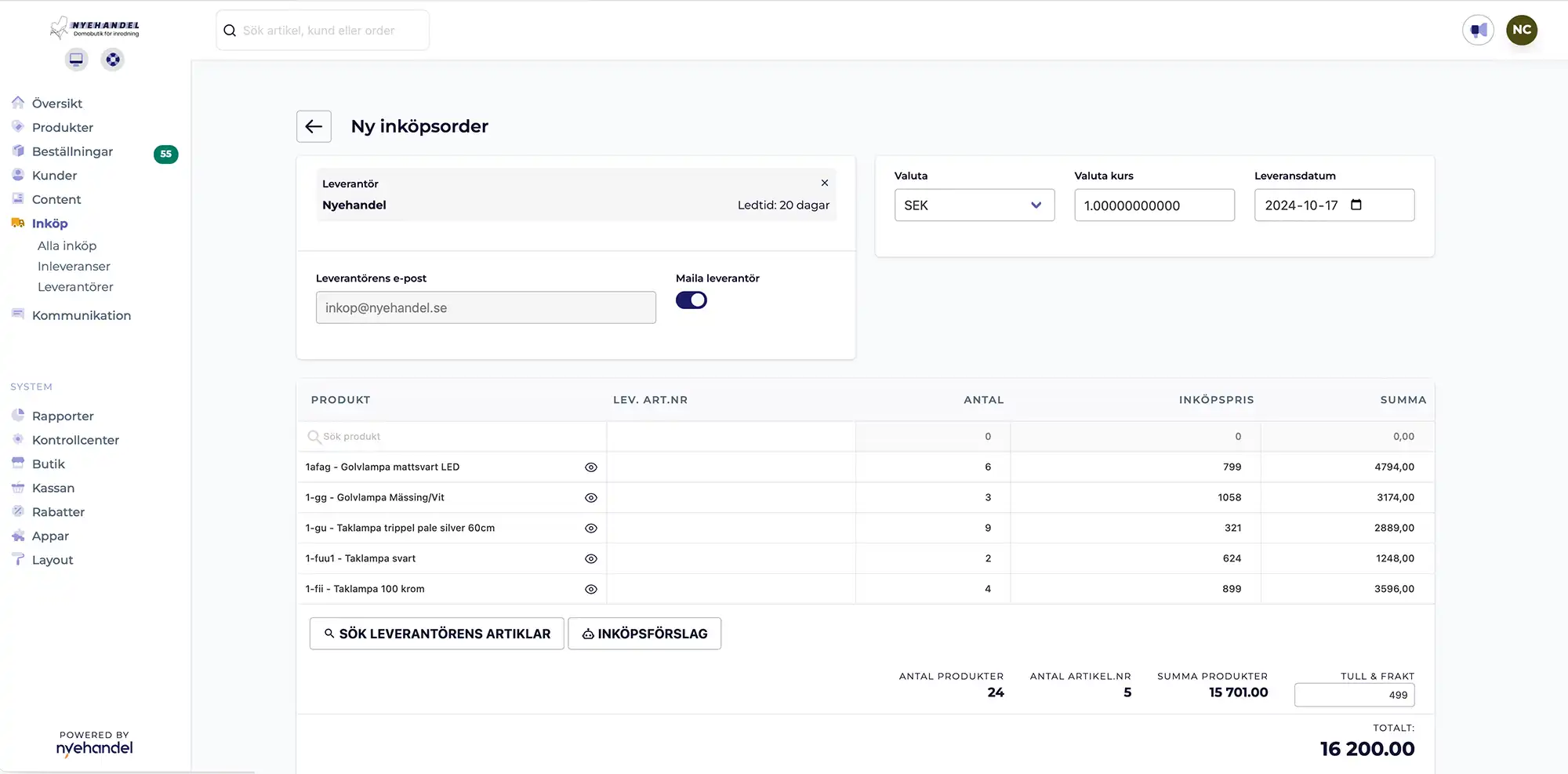
Task: Click eye icon for Taklampa svart
Action: tap(591, 559)
